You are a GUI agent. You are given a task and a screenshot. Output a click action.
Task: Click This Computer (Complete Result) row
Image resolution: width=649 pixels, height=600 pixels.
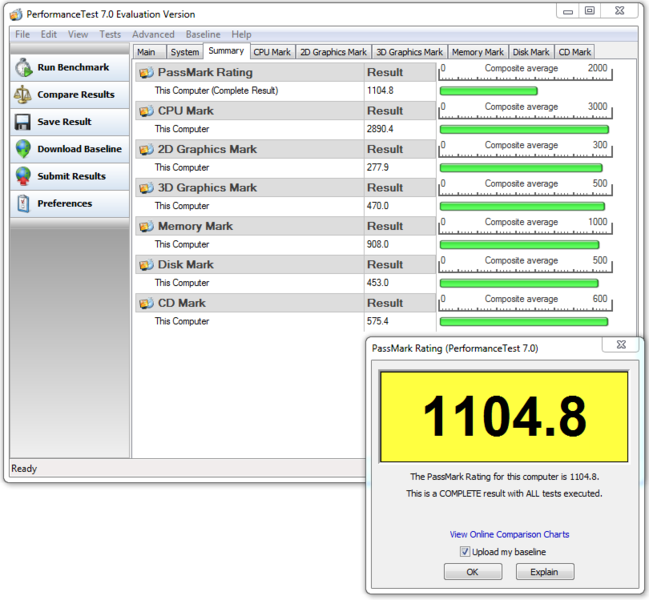click(x=285, y=91)
